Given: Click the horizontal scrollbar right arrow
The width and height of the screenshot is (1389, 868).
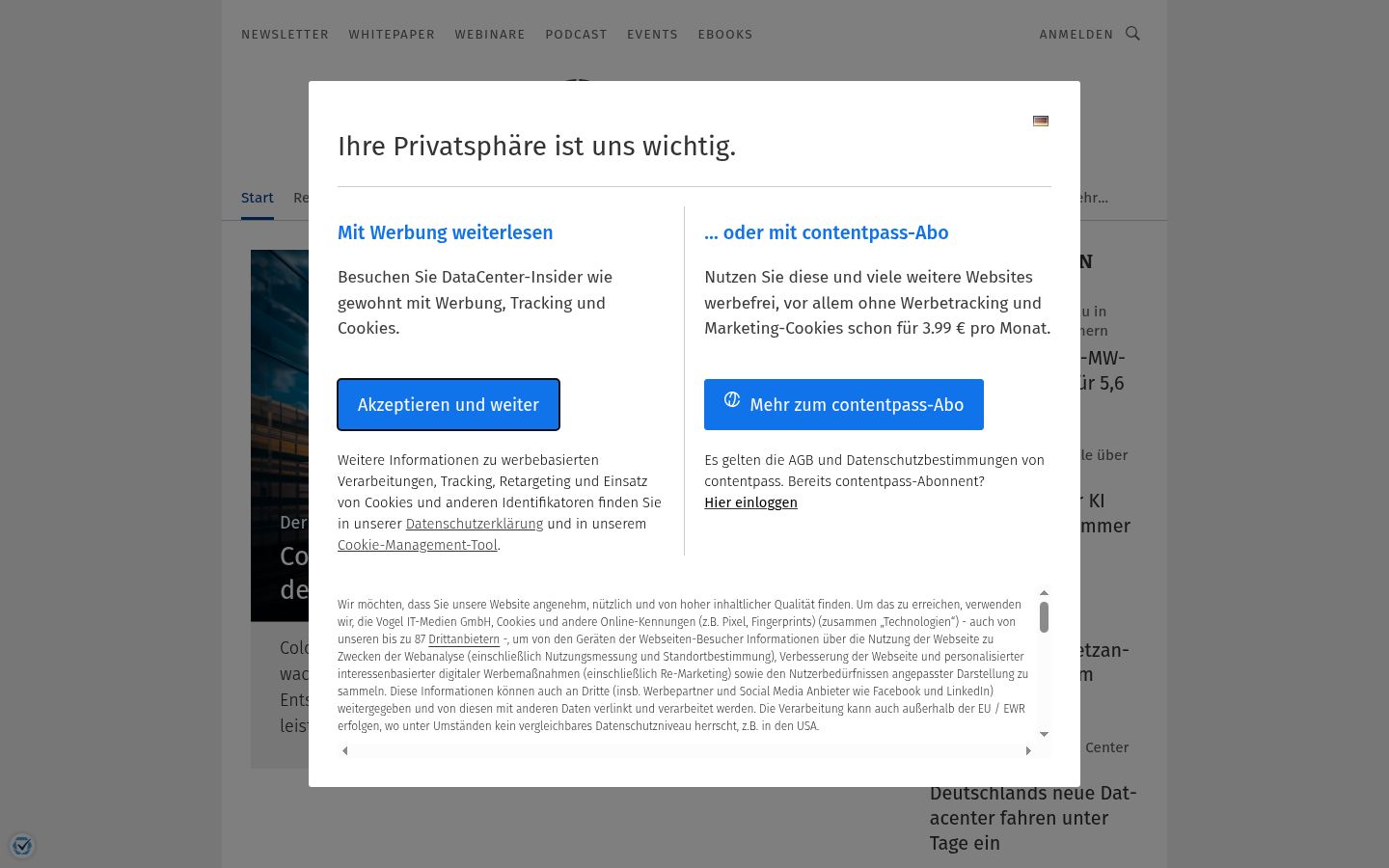Looking at the screenshot, I should 1028,750.
